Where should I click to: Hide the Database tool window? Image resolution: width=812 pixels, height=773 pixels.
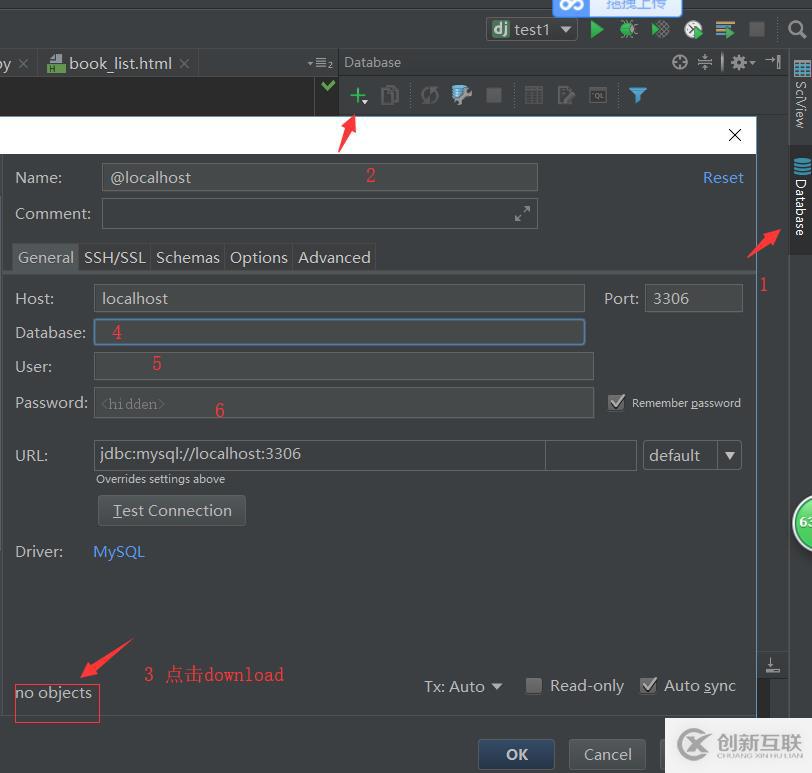(773, 62)
